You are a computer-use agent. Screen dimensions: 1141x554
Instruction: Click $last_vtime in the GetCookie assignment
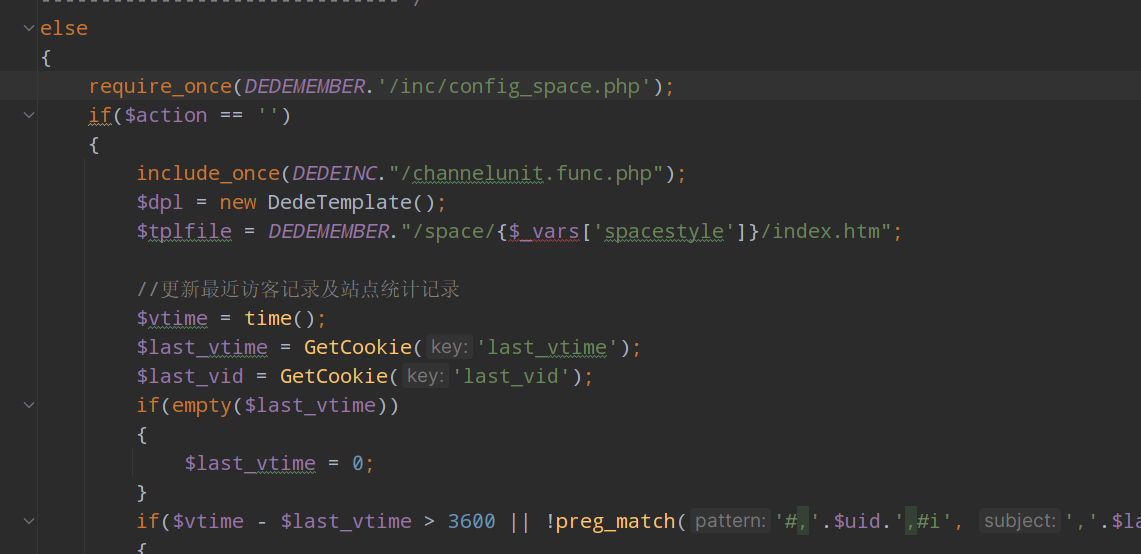[202, 347]
